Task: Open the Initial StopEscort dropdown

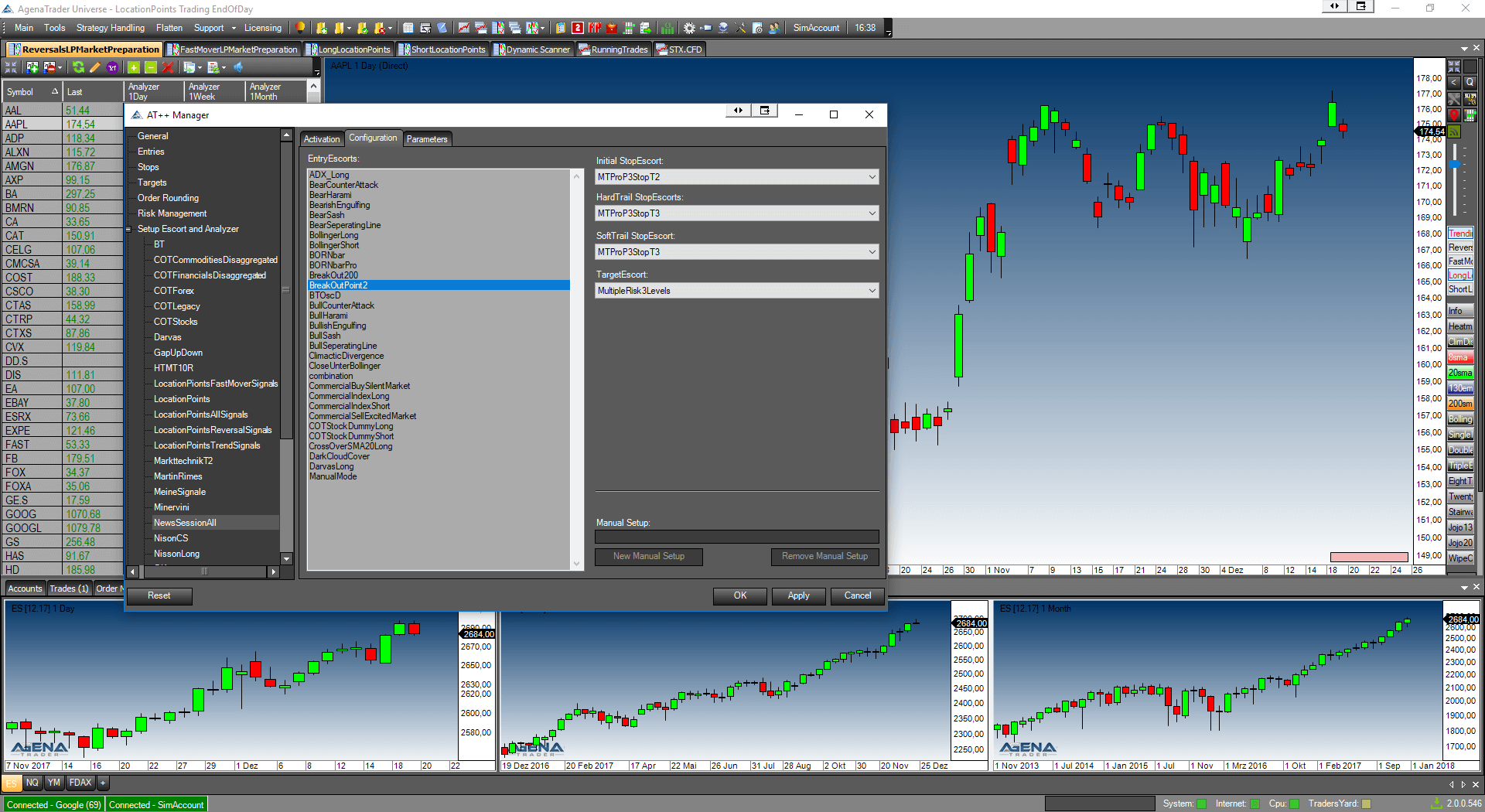Action: click(736, 177)
